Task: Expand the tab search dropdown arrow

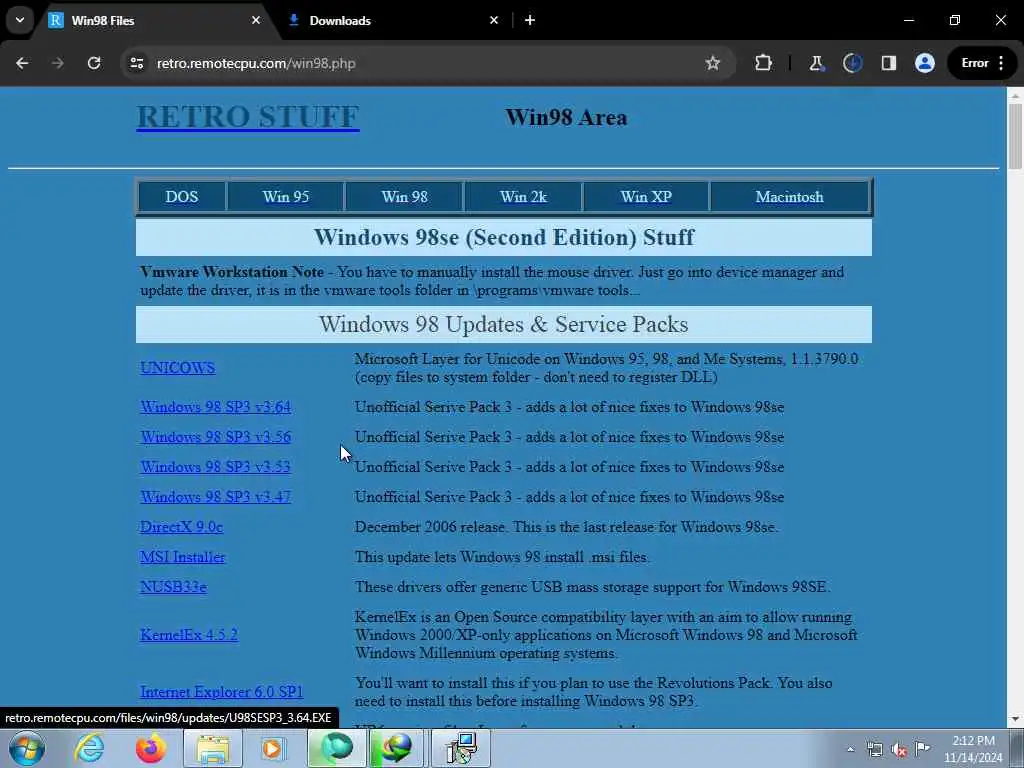Action: (x=20, y=20)
